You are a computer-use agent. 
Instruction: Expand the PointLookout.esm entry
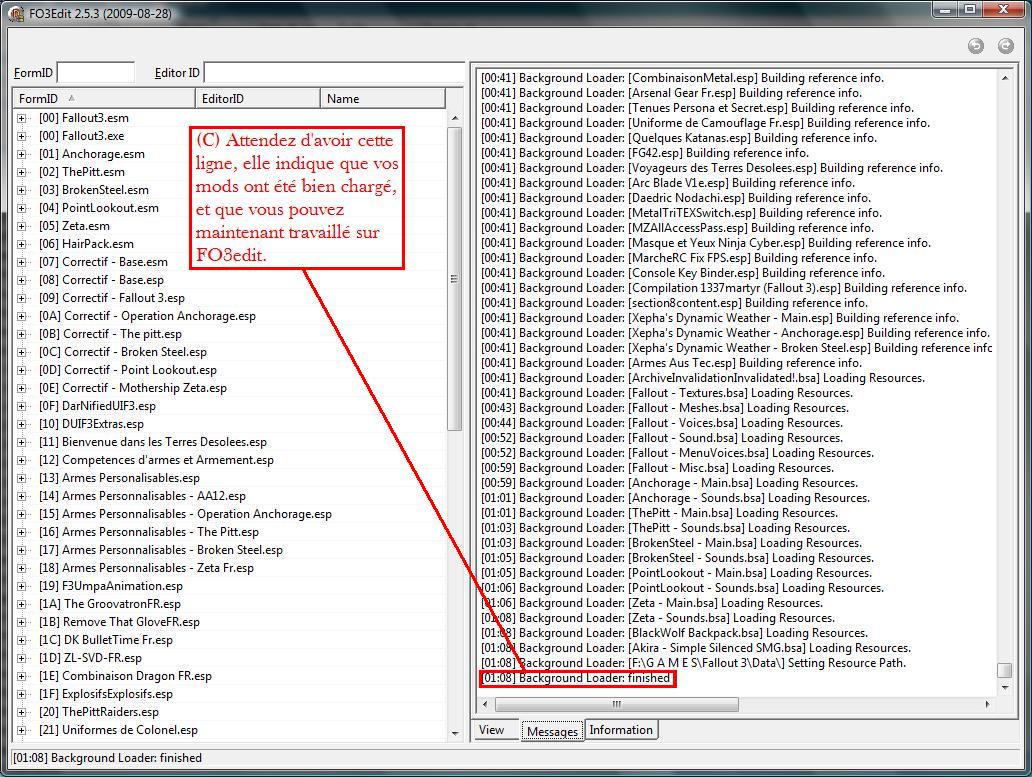(x=22, y=208)
